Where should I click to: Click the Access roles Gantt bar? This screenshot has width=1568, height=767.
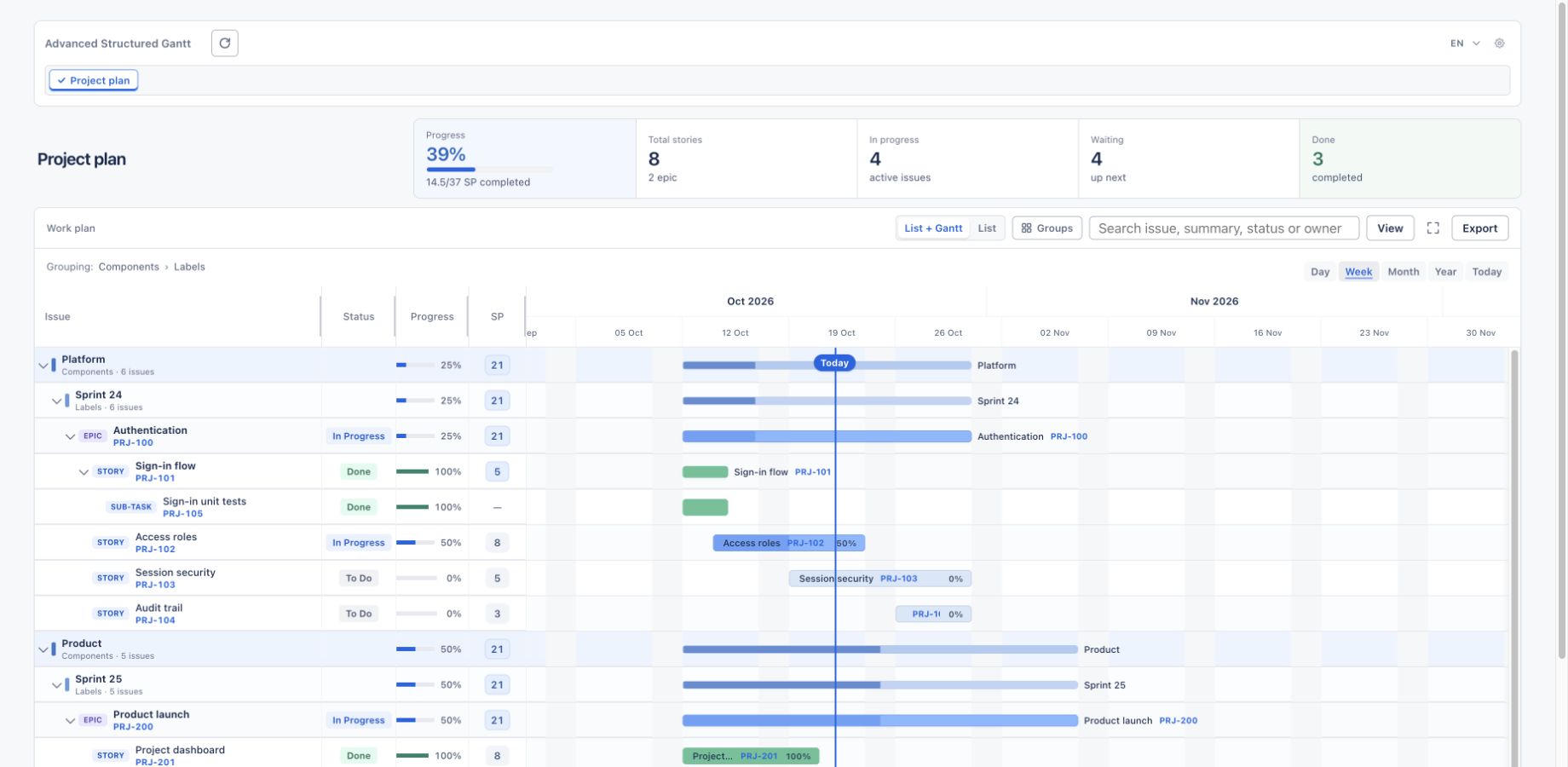click(789, 543)
